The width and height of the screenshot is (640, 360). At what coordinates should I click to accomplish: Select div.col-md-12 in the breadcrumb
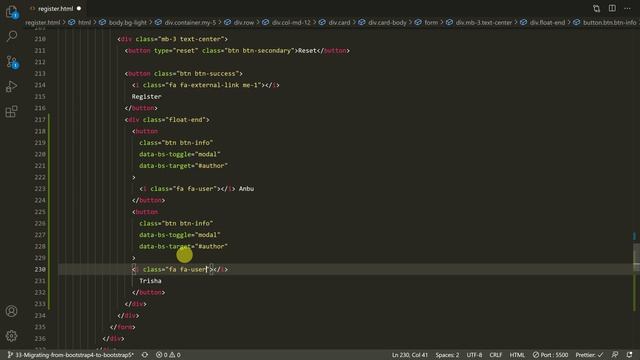click(x=291, y=22)
